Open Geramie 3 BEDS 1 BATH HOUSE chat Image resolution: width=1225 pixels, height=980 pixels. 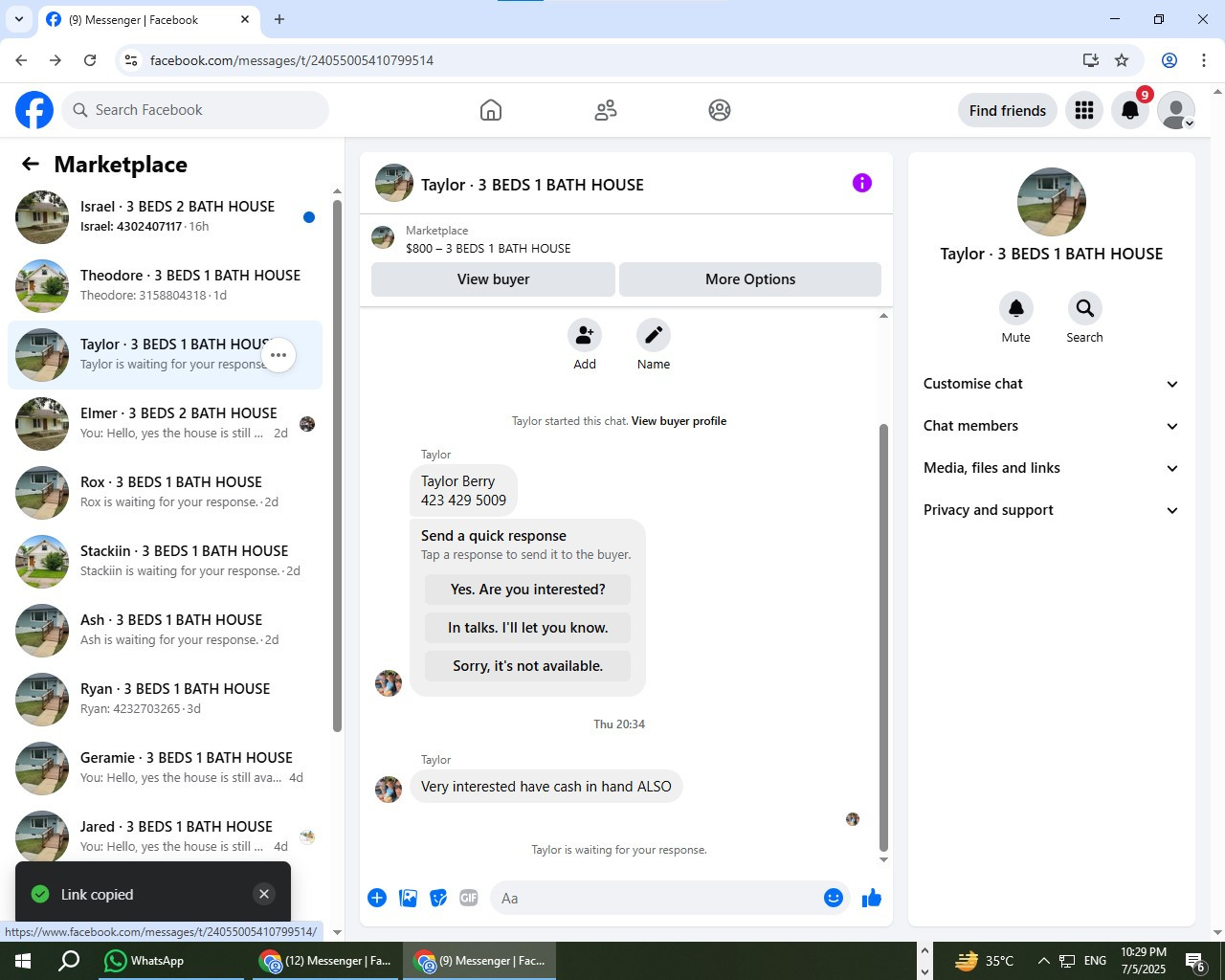point(165,768)
